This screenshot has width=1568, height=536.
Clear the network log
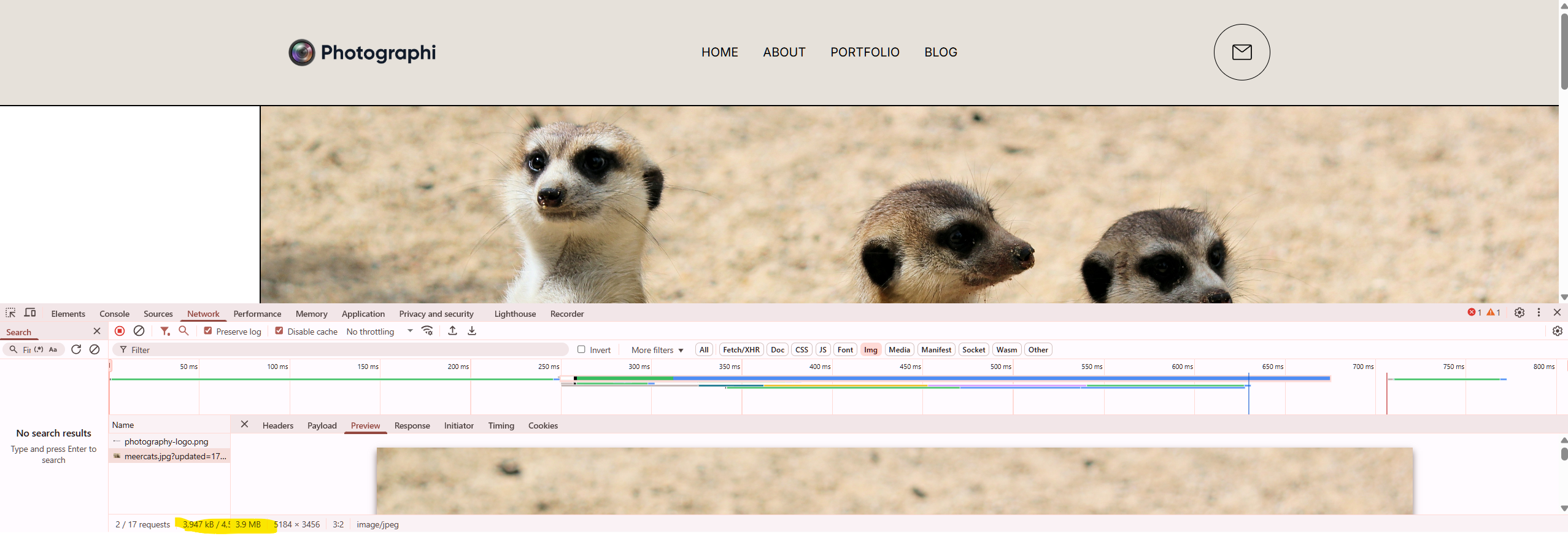tap(139, 331)
